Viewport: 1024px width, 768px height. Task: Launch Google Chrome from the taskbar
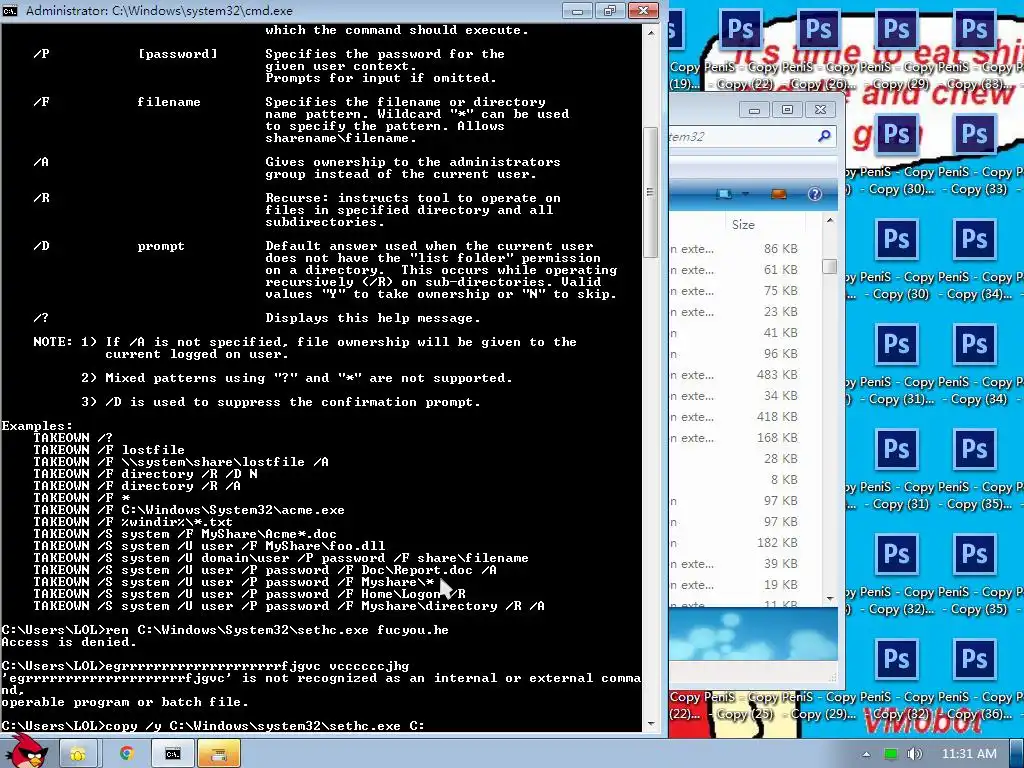point(126,754)
